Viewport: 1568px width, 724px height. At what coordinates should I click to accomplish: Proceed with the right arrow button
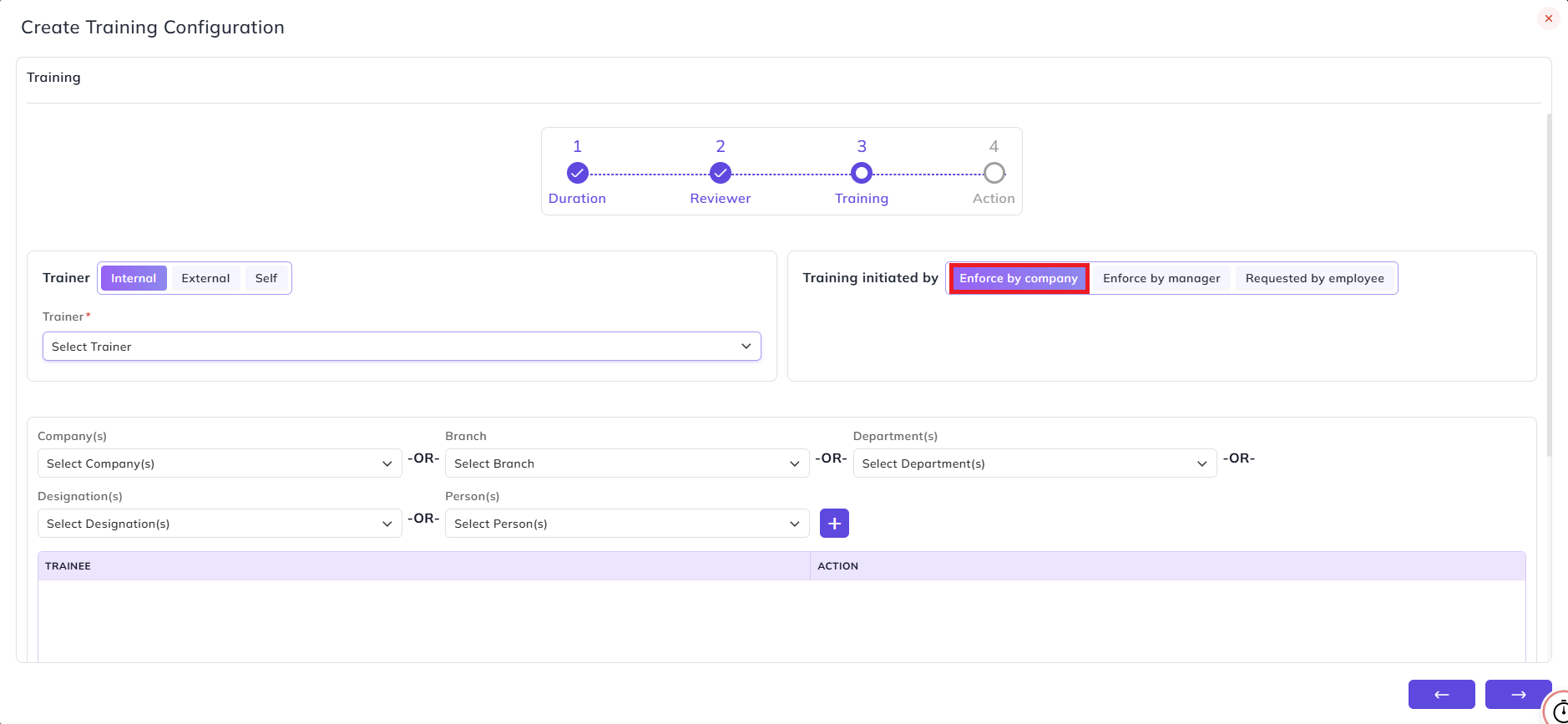pyautogui.click(x=1518, y=695)
